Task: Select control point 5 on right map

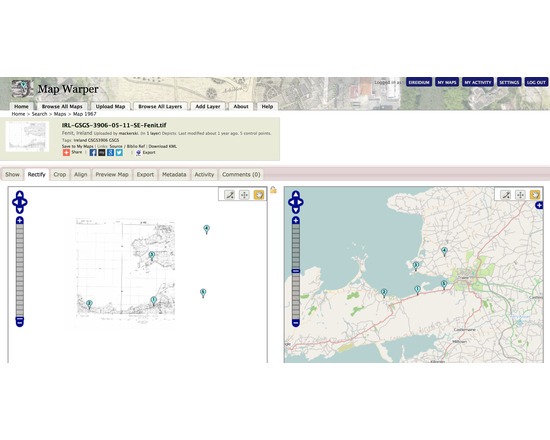Action: pyautogui.click(x=444, y=285)
